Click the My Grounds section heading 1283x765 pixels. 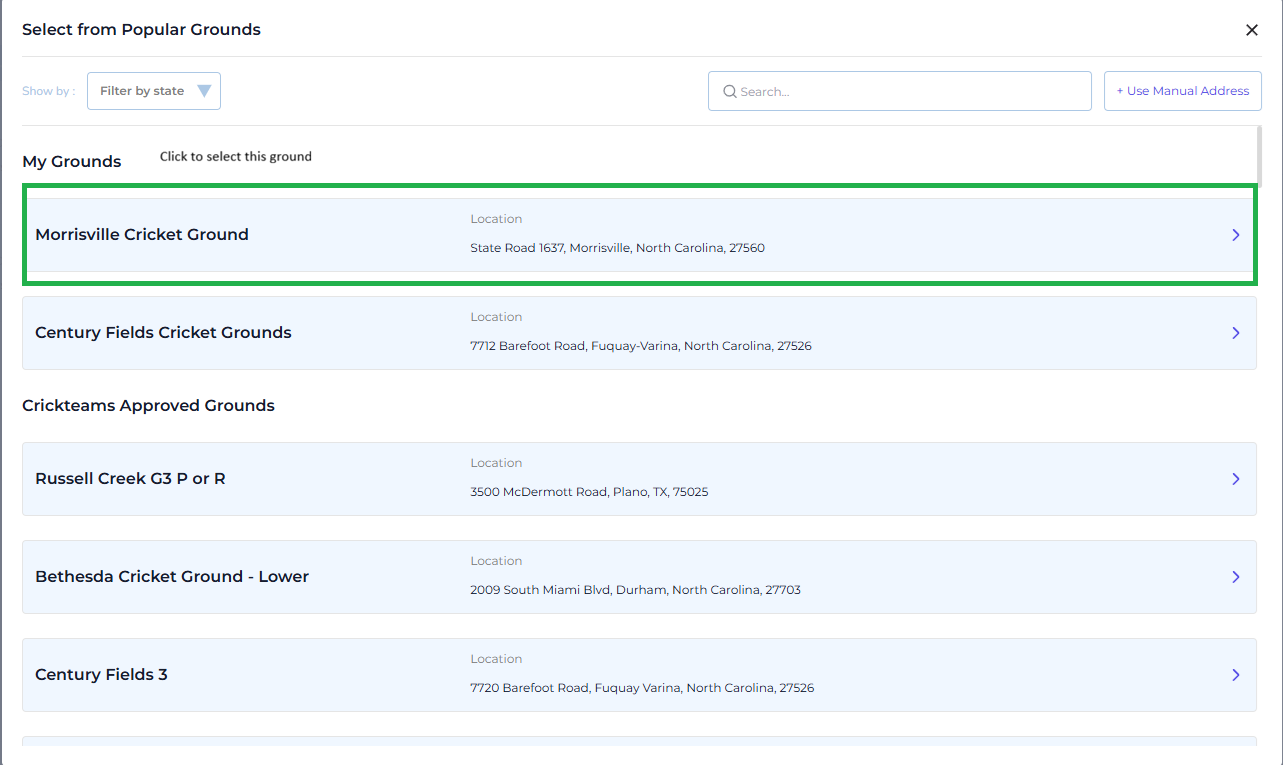pyautogui.click(x=72, y=162)
